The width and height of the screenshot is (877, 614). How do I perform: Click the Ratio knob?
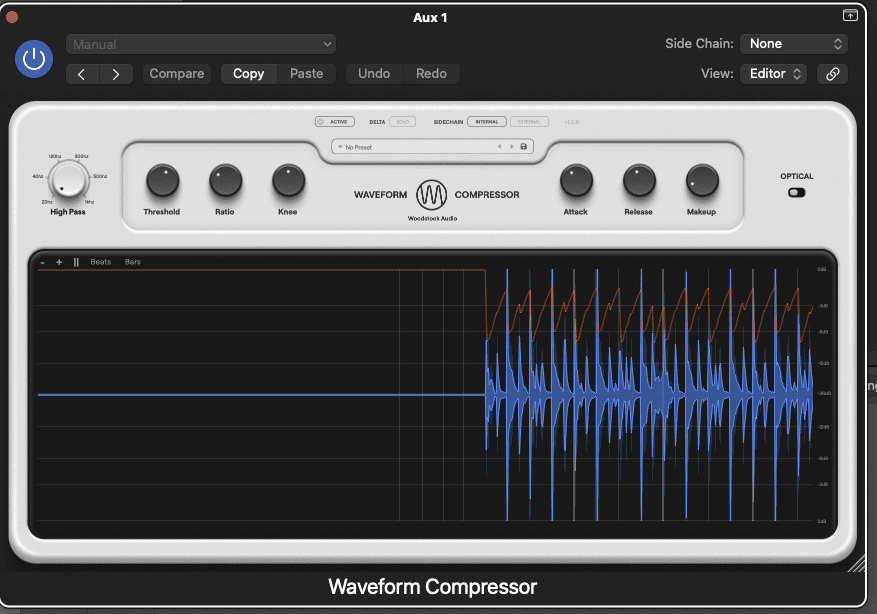(x=225, y=181)
